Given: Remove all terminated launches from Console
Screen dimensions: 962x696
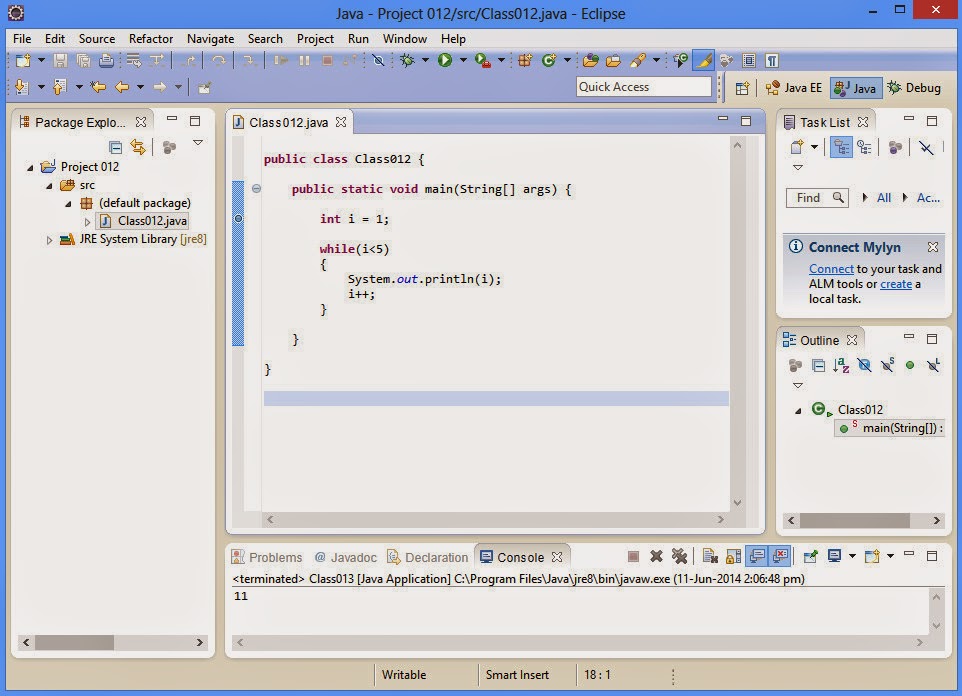Looking at the screenshot, I should [681, 557].
